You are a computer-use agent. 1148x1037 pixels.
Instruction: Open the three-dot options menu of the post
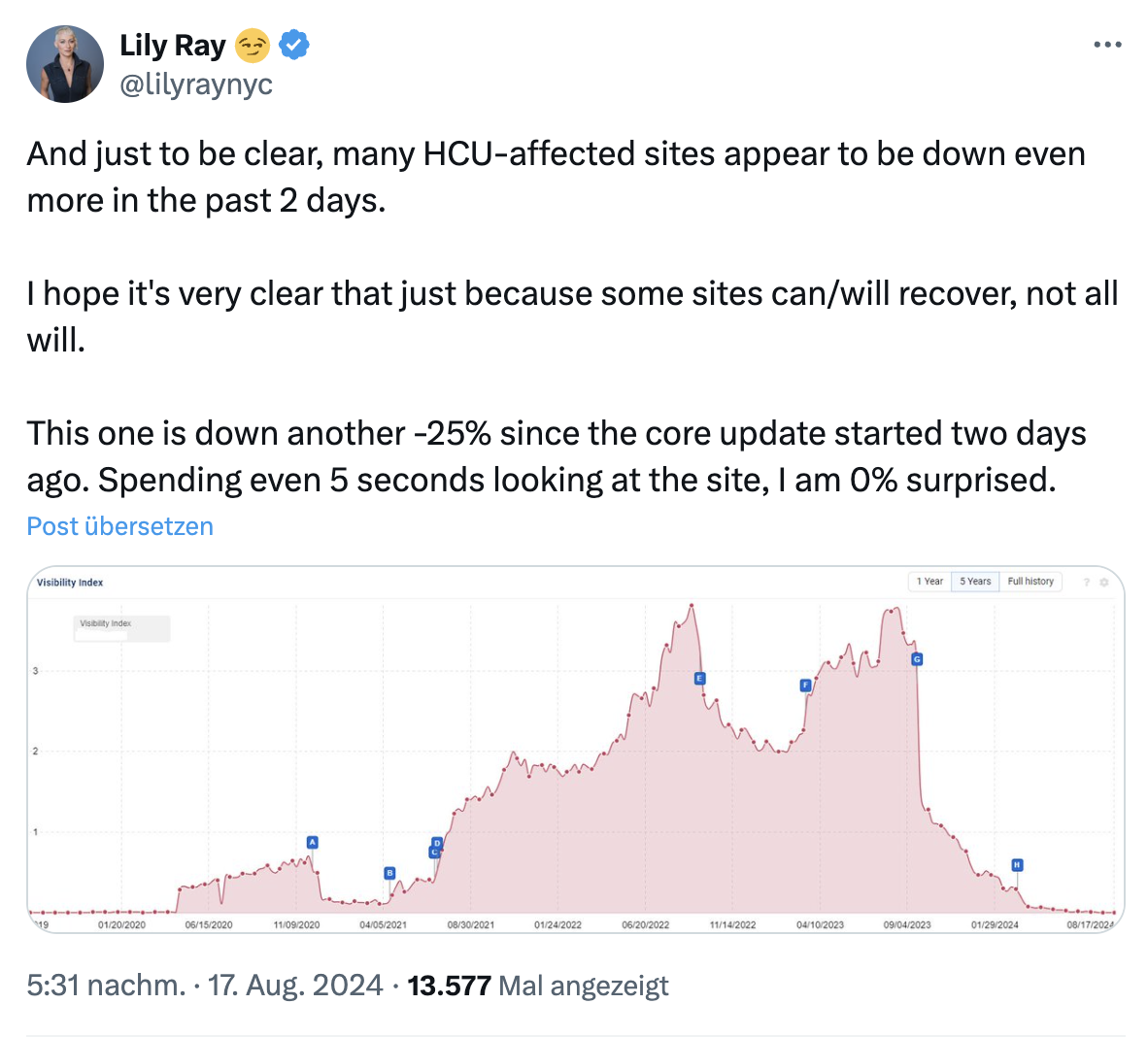point(1108,44)
